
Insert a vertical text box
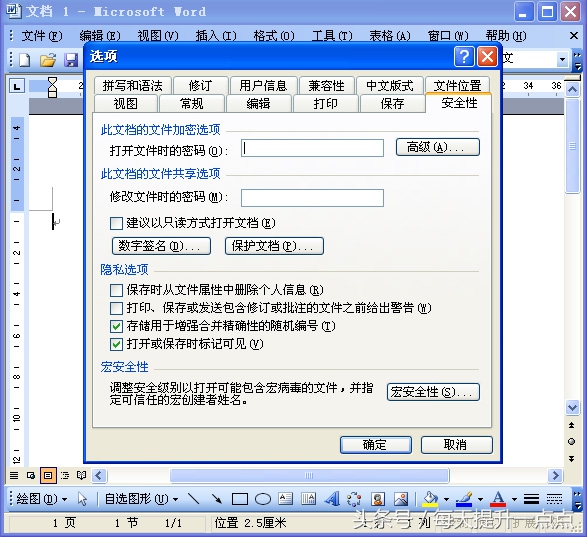click(308, 499)
